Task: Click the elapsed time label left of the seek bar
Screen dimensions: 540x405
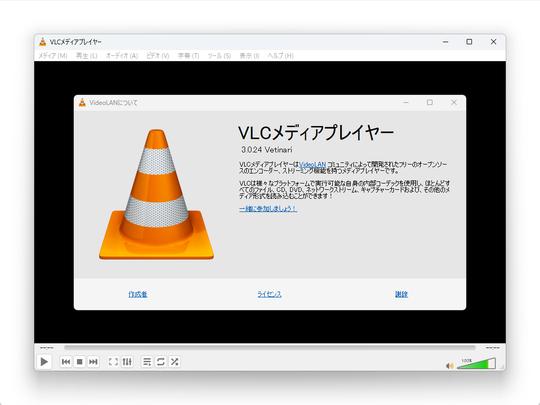Action: 47,348
